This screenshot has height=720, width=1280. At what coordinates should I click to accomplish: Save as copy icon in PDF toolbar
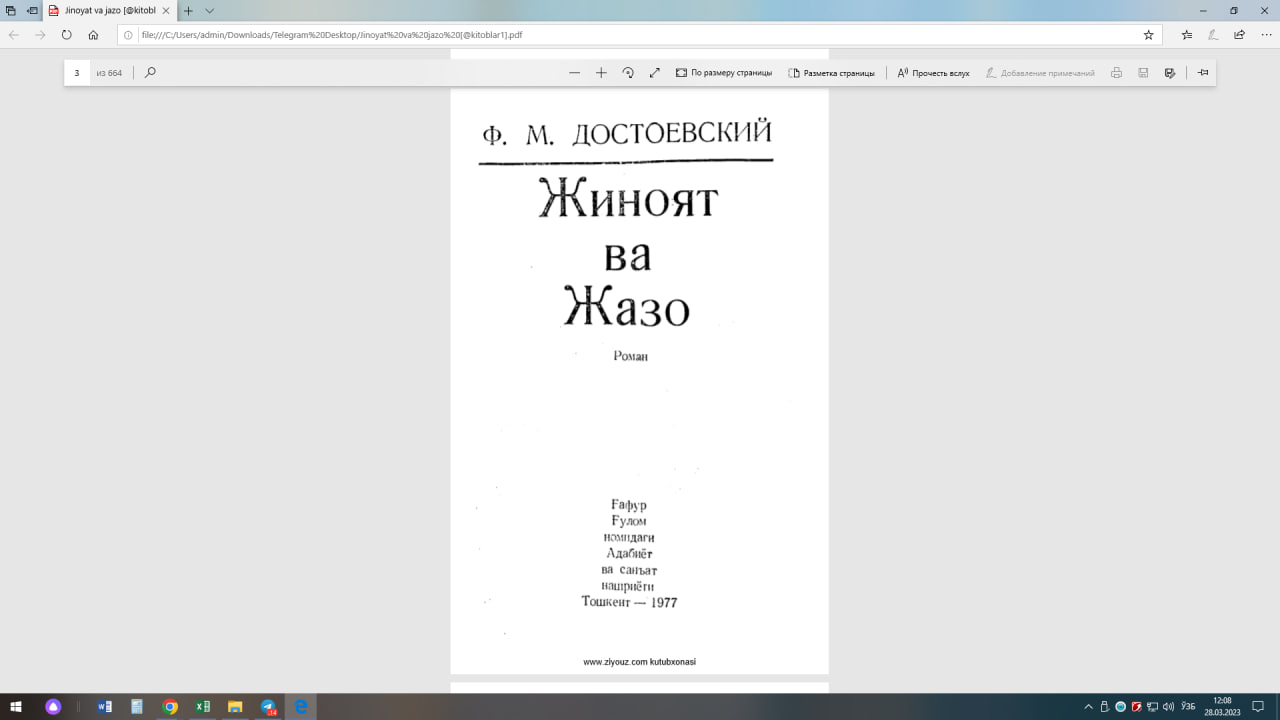pos(1170,73)
